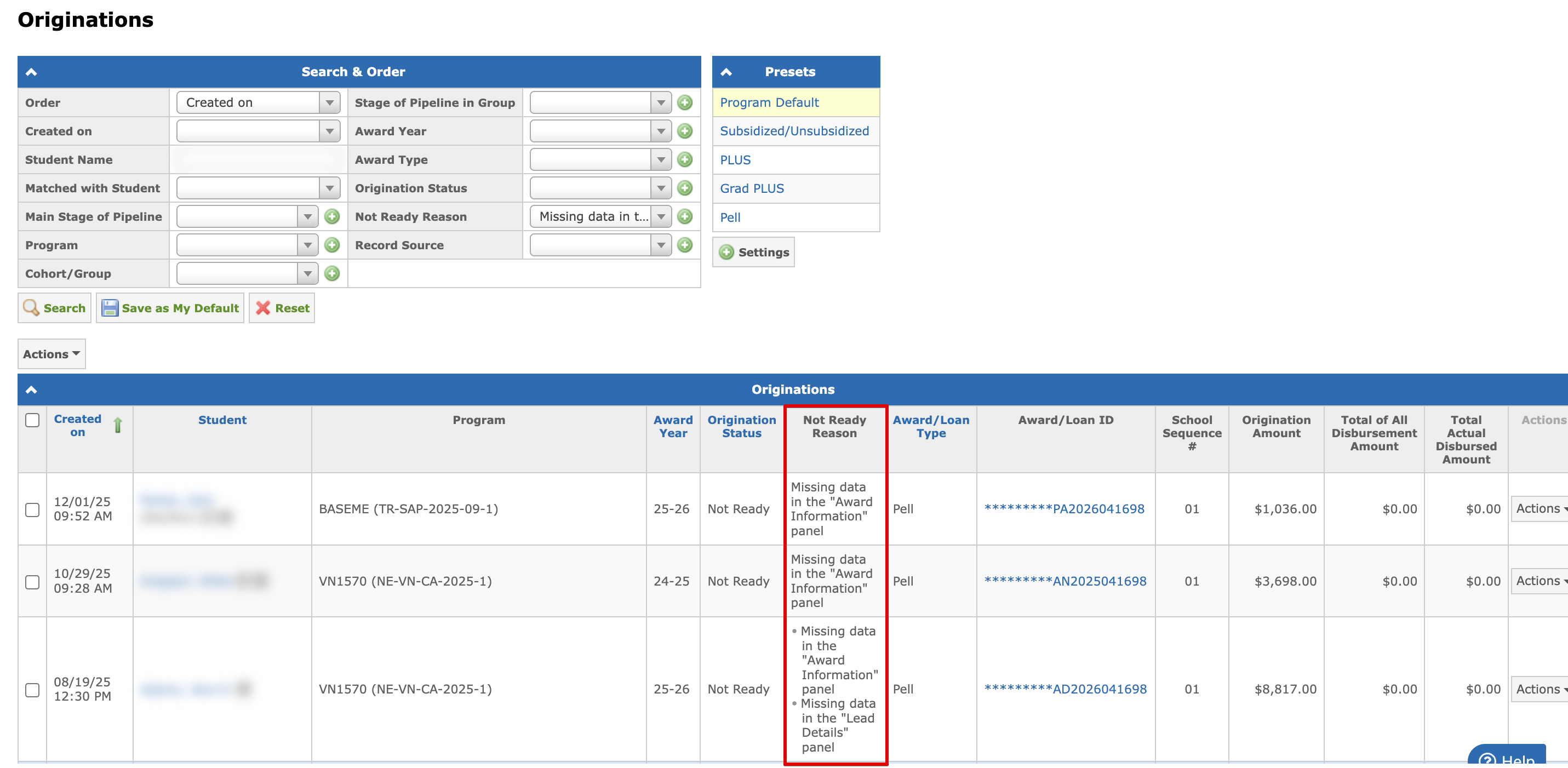Sort by Award Year column header
Viewport: 1568px width, 768px height.
pyautogui.click(x=673, y=427)
